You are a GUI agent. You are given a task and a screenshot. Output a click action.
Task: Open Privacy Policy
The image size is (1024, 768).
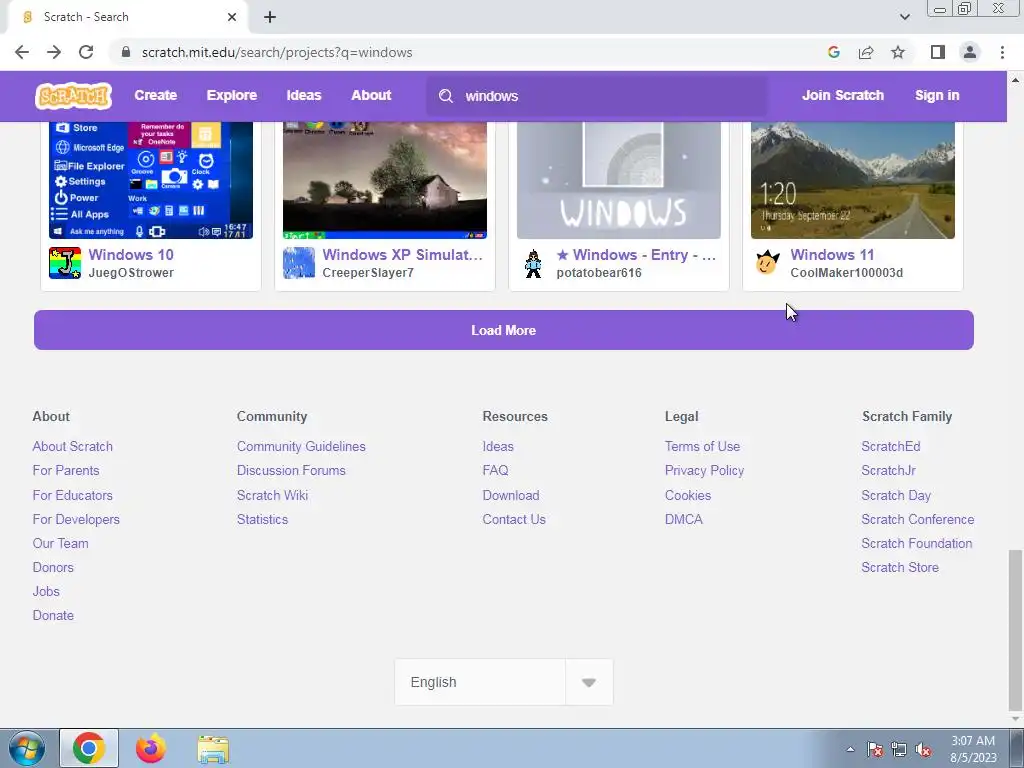[x=704, y=470]
